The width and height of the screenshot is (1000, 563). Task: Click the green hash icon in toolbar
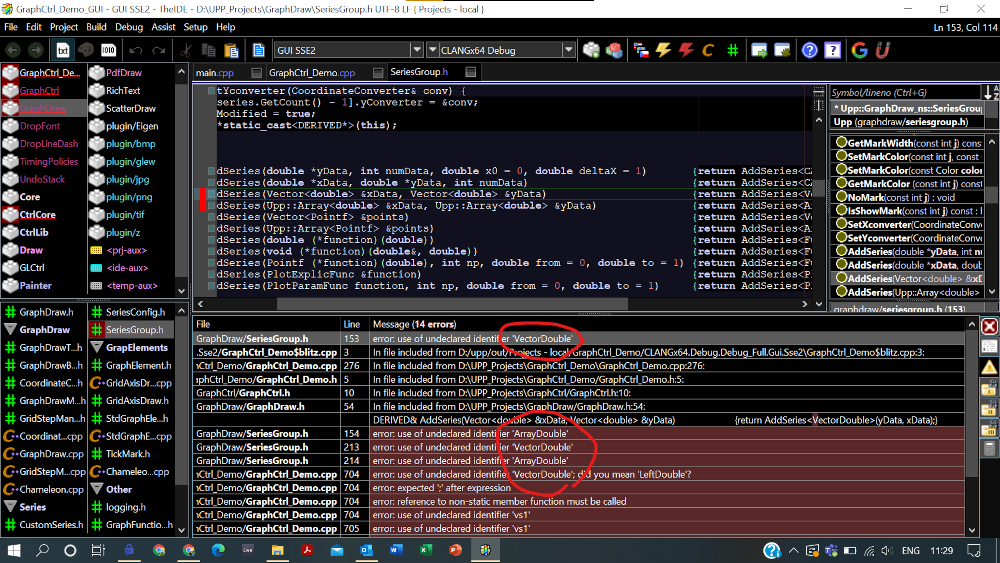point(733,49)
